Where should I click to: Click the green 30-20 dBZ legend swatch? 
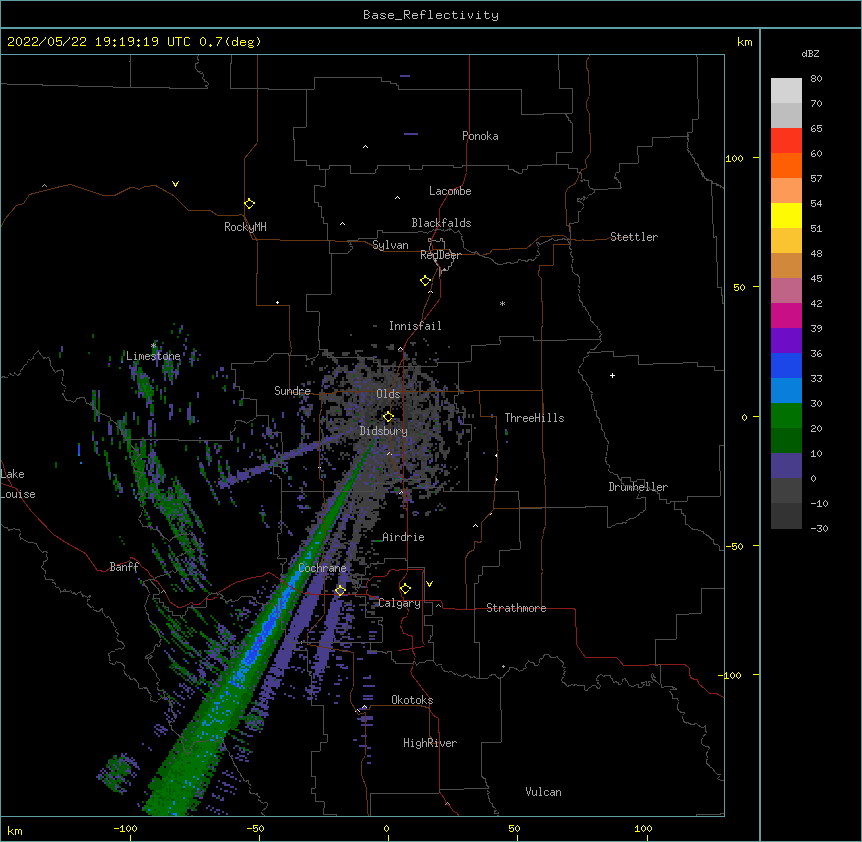786,416
